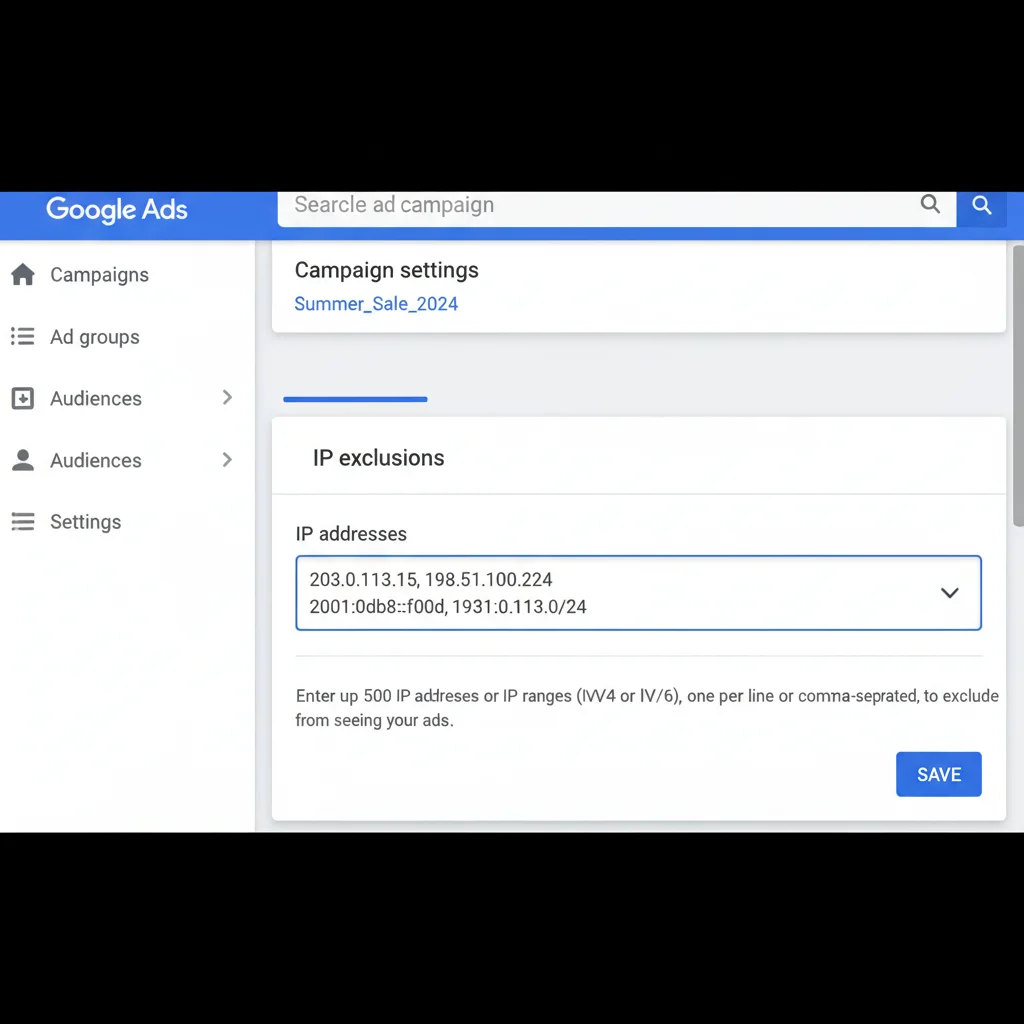
Task: Click the Campaigns home icon
Action: (x=23, y=274)
